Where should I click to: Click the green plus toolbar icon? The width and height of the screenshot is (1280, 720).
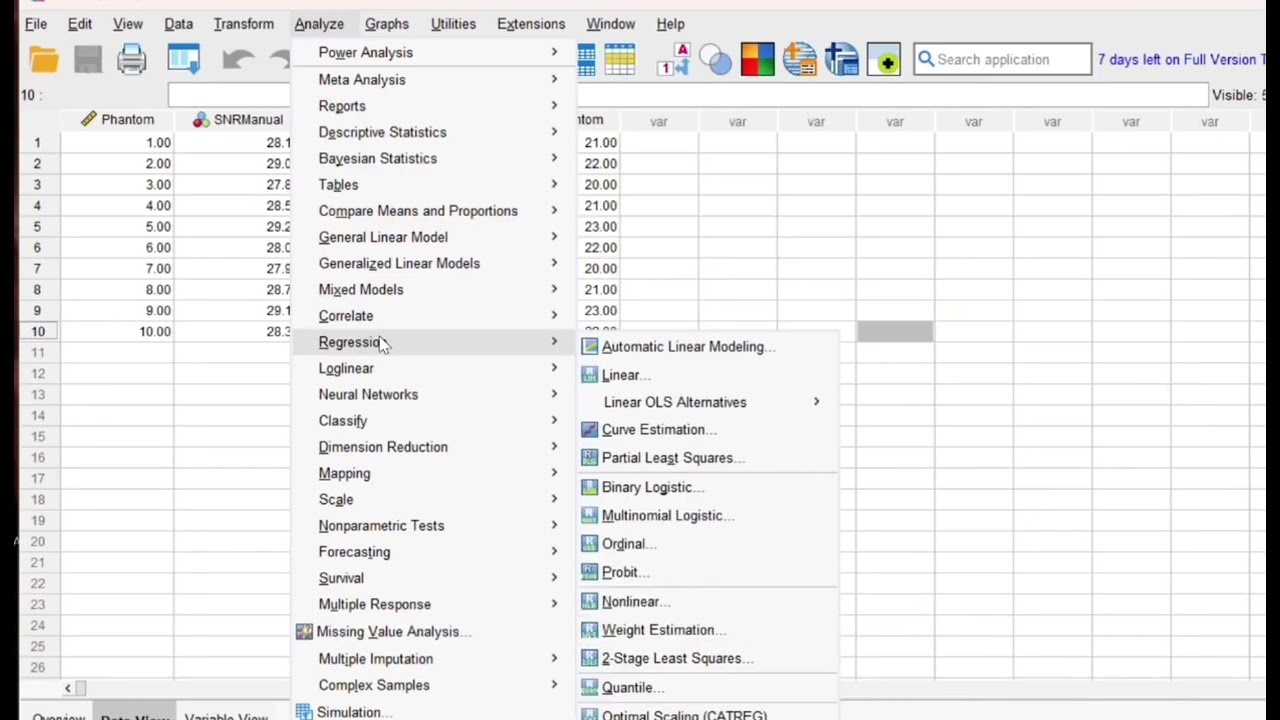(886, 60)
